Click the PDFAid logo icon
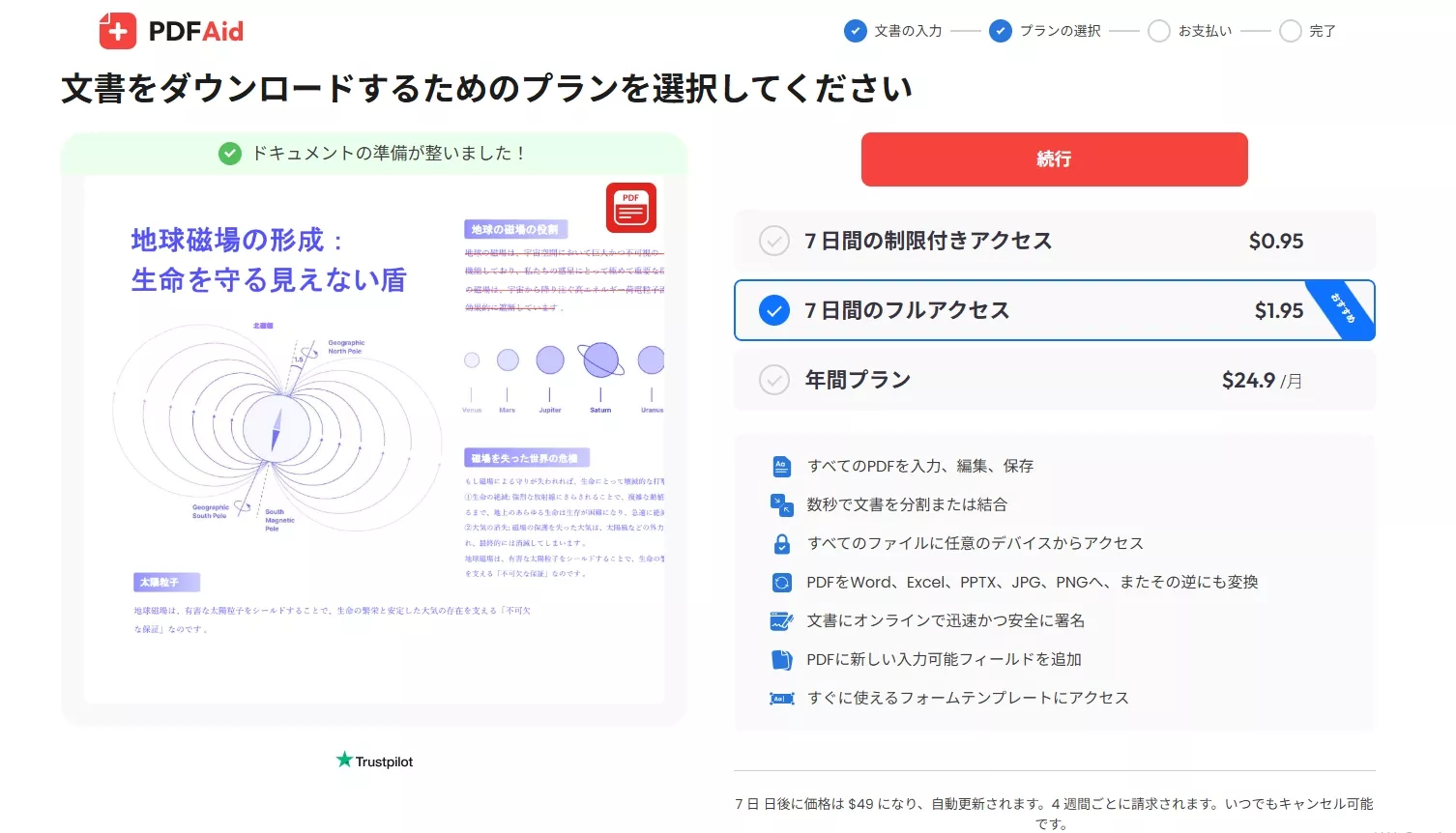The width and height of the screenshot is (1456, 833). [x=118, y=30]
